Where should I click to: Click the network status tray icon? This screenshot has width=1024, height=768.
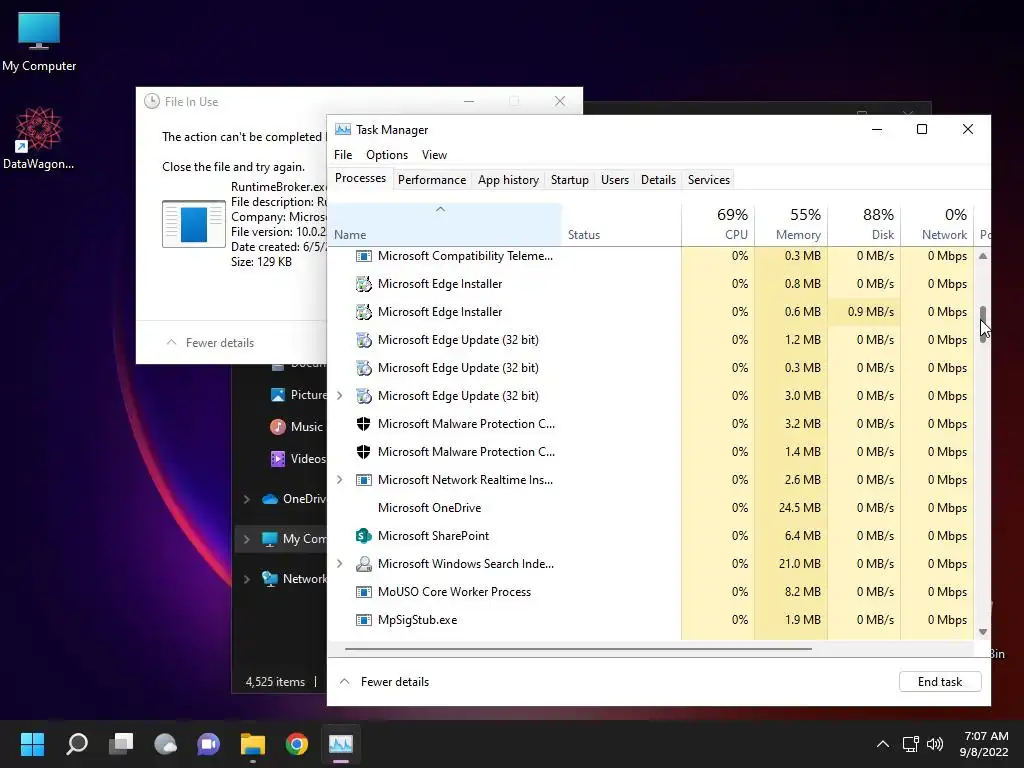(x=910, y=744)
